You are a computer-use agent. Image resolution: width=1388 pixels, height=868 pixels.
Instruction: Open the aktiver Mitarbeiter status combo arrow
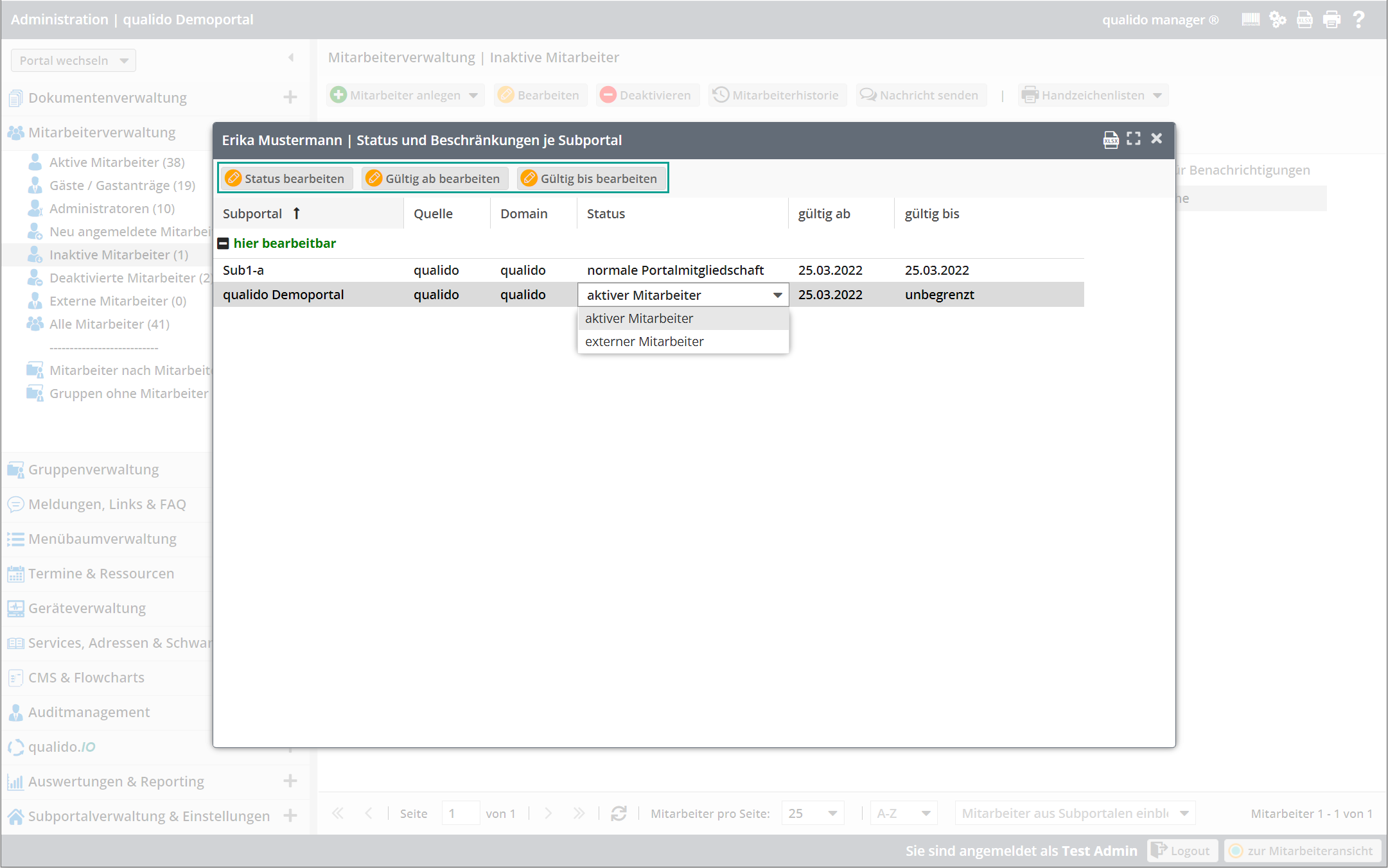tap(777, 295)
